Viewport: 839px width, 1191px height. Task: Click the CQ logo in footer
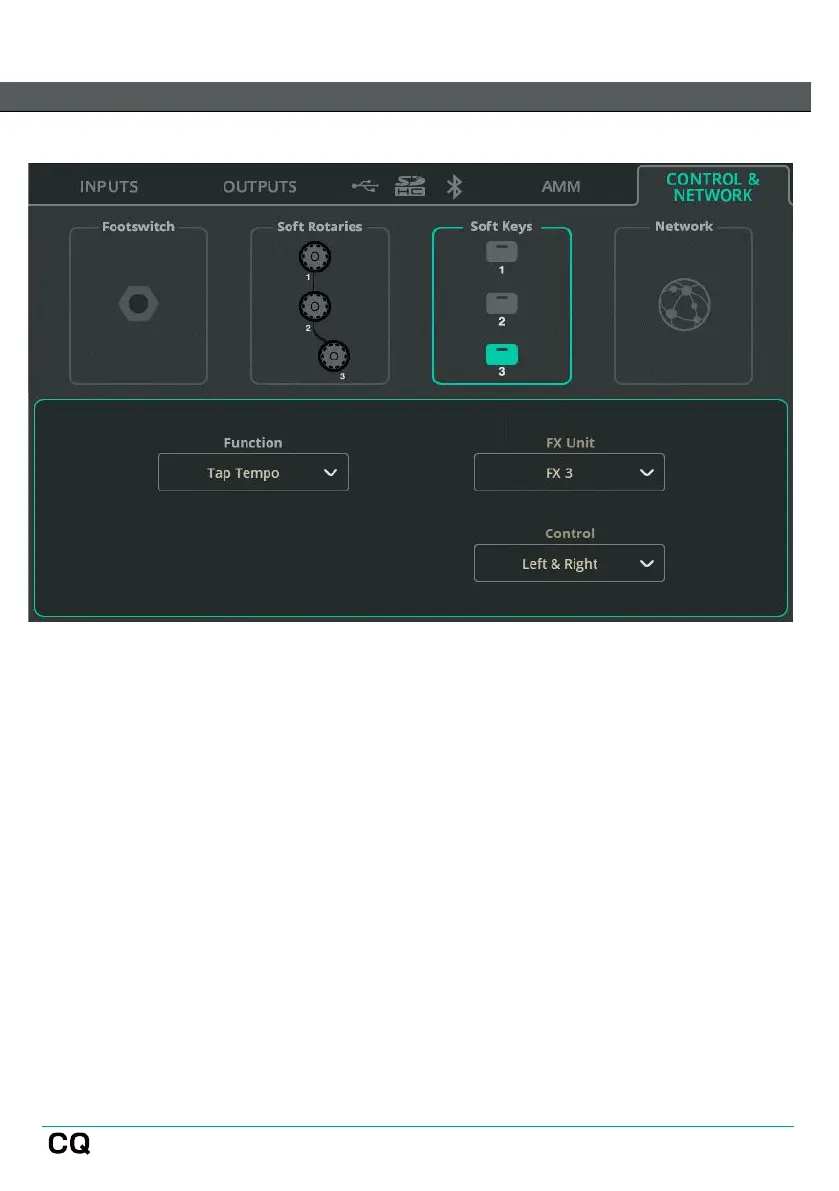click(x=69, y=1143)
